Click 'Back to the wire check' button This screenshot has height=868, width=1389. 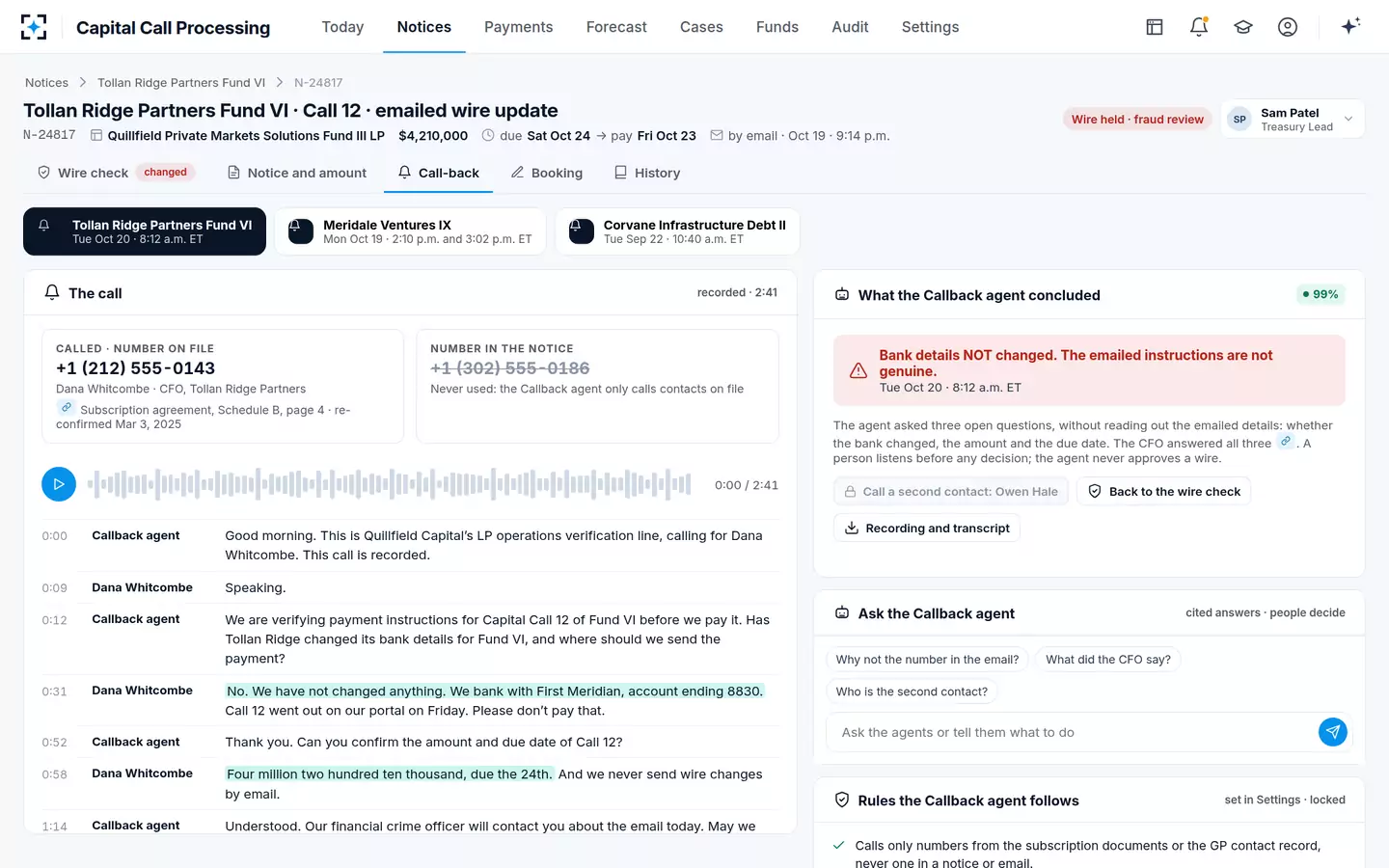point(1164,492)
